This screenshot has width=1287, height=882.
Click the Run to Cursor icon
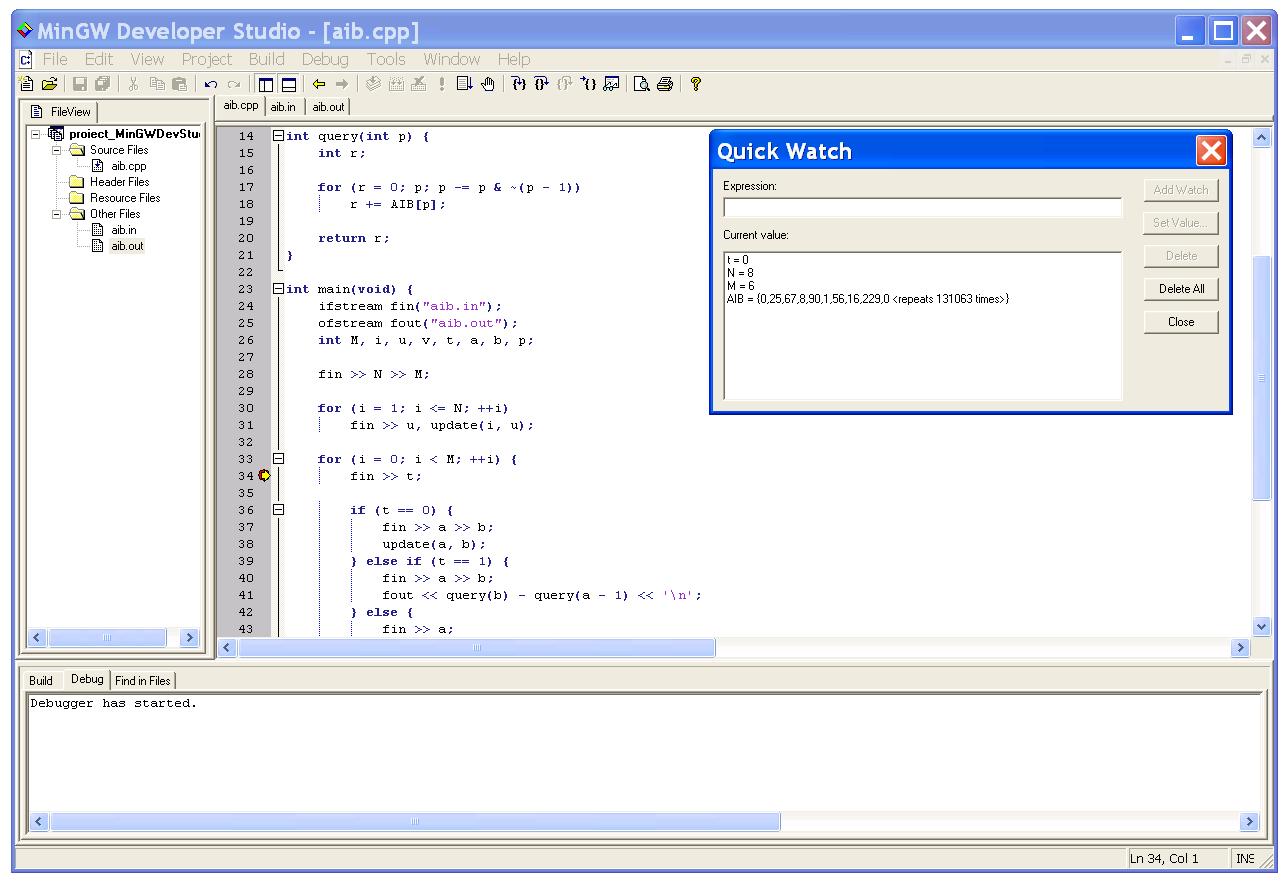click(x=588, y=85)
